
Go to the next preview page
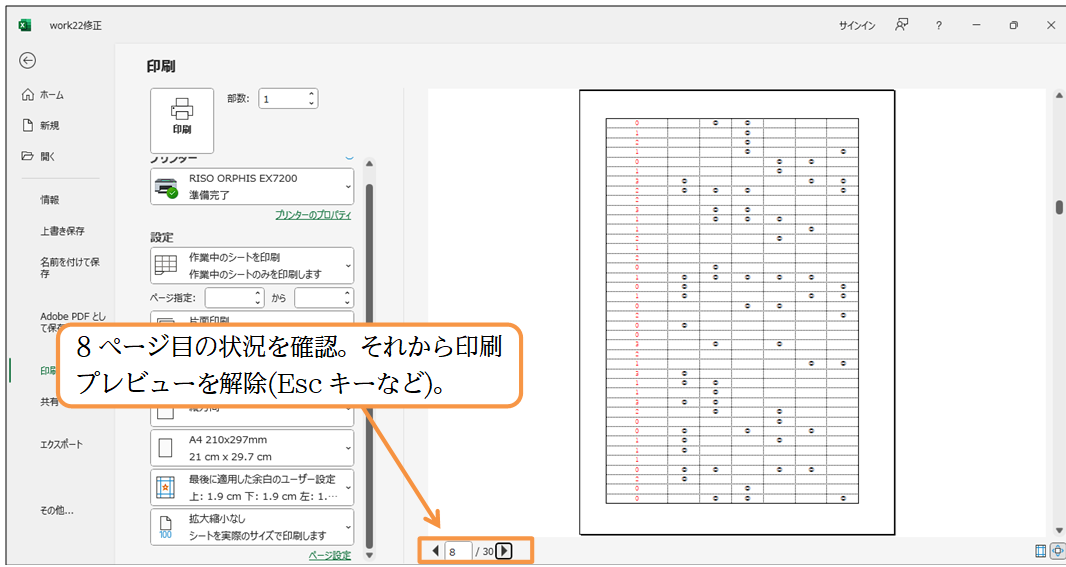pyautogui.click(x=503, y=551)
